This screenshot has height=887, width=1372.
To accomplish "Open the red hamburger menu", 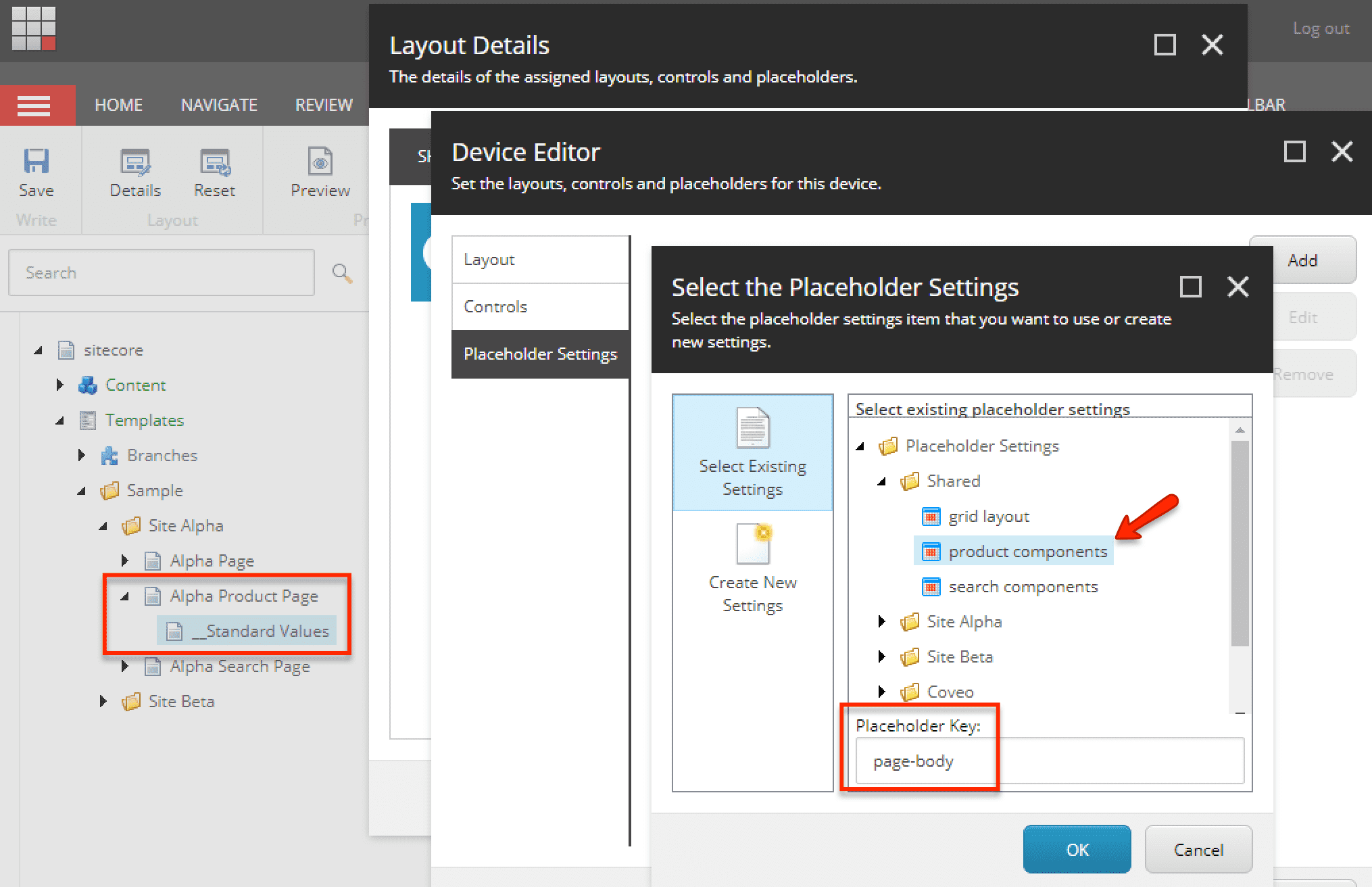I will pyautogui.click(x=34, y=105).
